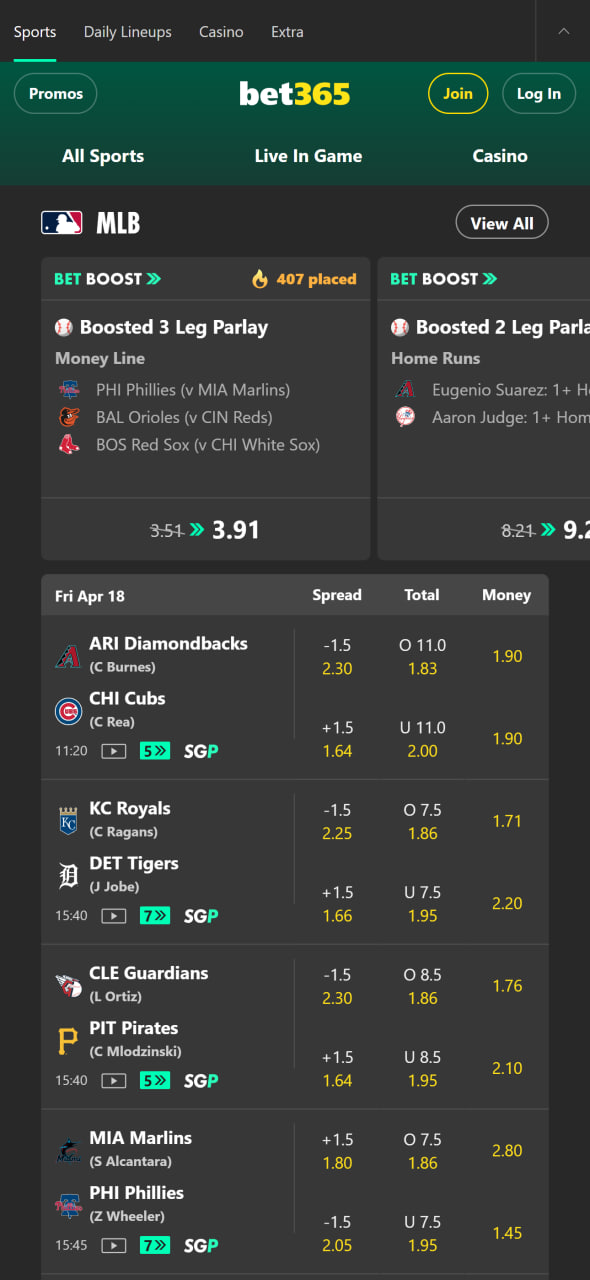590x1280 pixels.
Task: Click the Join button
Action: click(x=458, y=94)
